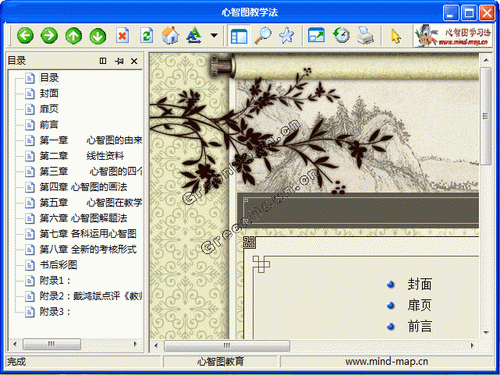This screenshot has height=375, width=500.
Task: Open the 前言 link in page
Action: 419,326
